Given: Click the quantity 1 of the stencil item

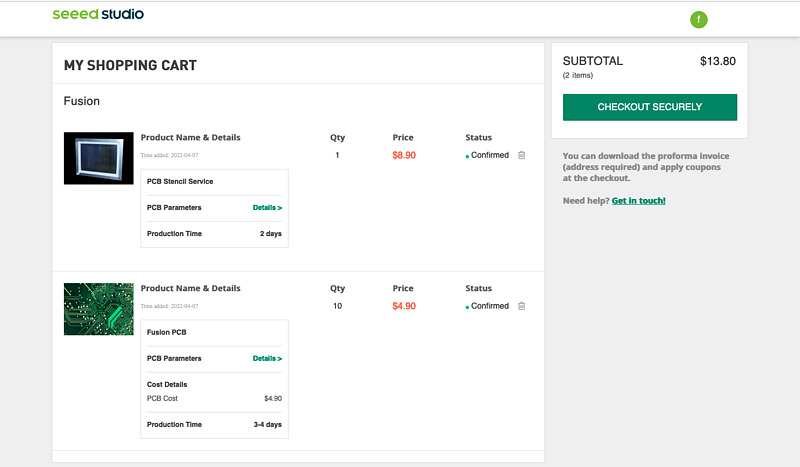Looking at the screenshot, I should pos(337,155).
